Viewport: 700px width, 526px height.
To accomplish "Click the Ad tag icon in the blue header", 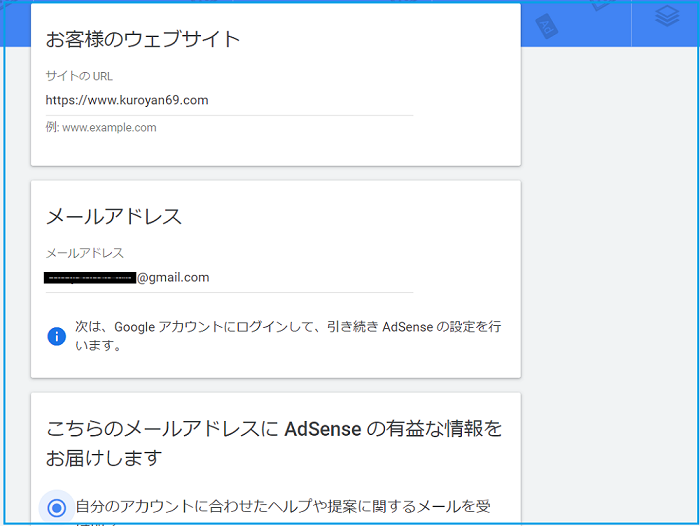I will 546,26.
